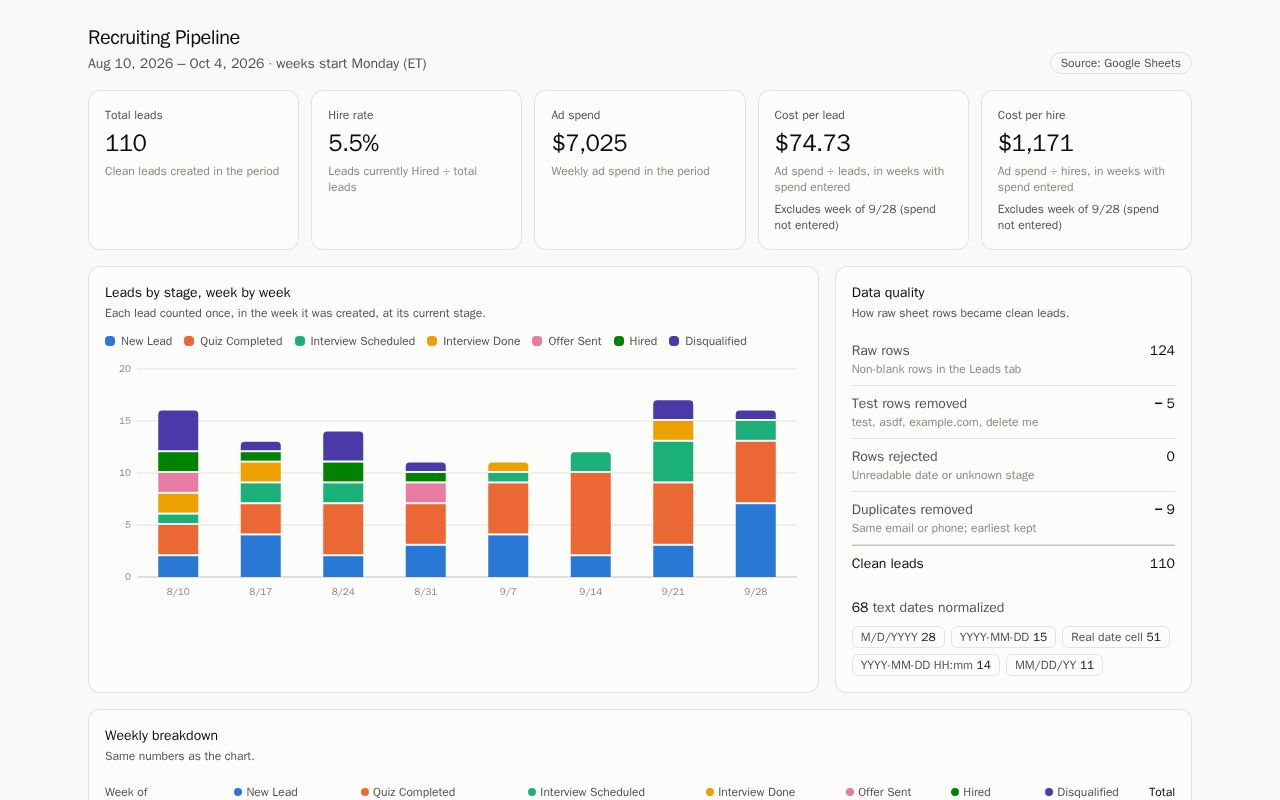The height and width of the screenshot is (800, 1280).
Task: Click the 8/17 week bar
Action: coord(261,509)
